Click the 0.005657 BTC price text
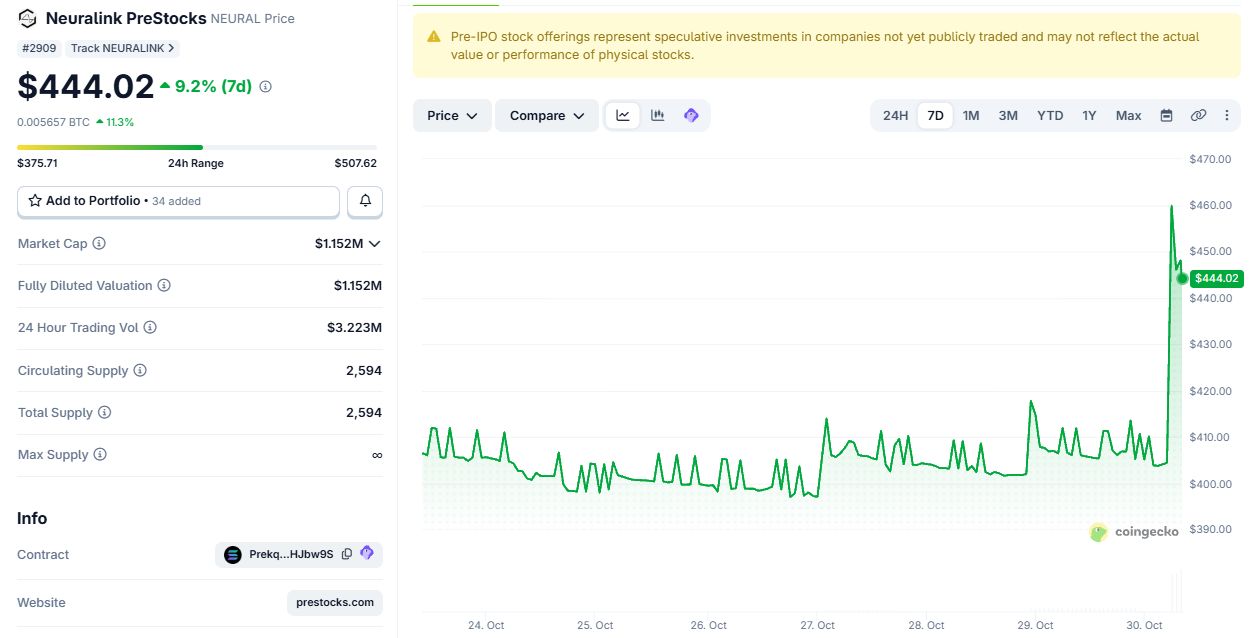Screen dimensions: 1249x638 click(x=53, y=122)
